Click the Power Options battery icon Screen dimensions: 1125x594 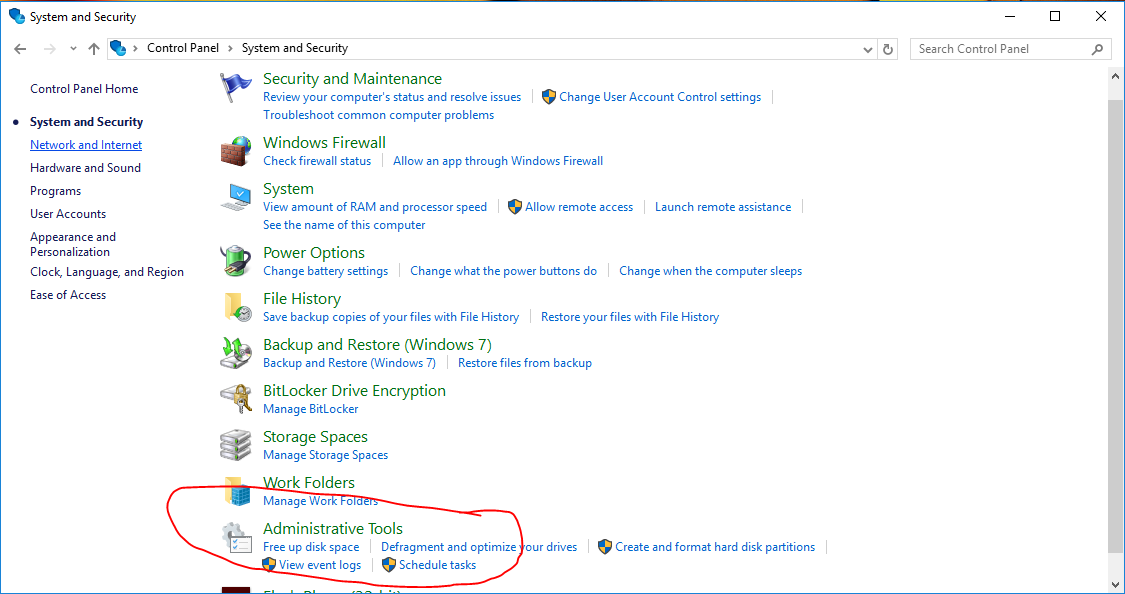[x=236, y=261]
